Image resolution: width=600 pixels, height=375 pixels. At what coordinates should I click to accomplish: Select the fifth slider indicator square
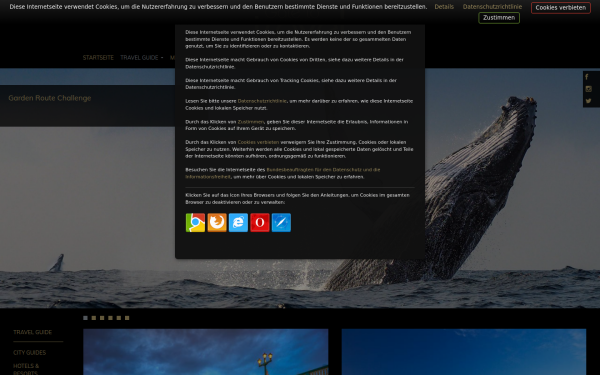pyautogui.click(x=119, y=318)
